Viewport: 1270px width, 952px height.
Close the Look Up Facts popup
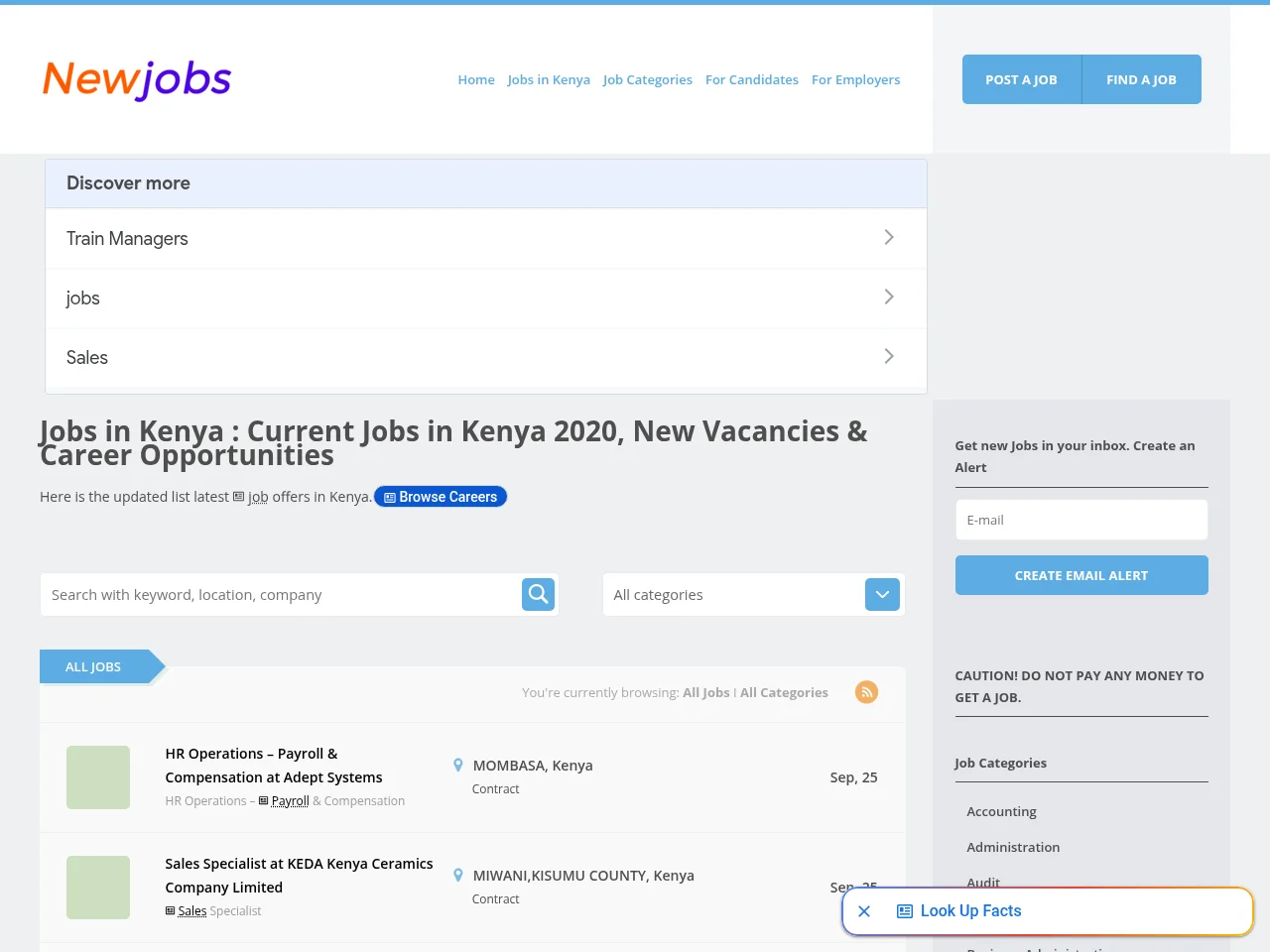[x=864, y=911]
